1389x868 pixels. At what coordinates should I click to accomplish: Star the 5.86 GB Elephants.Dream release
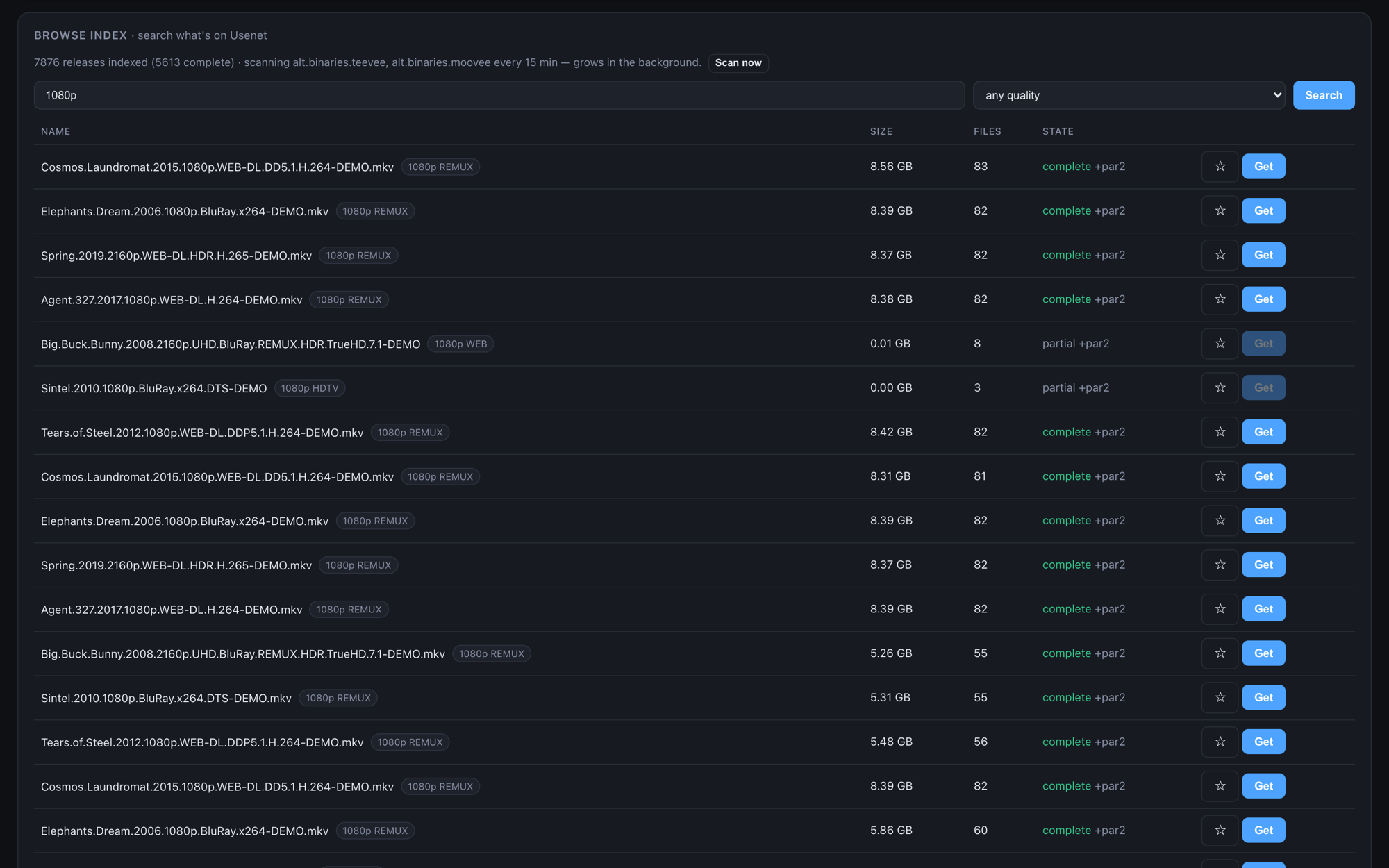pos(1220,831)
